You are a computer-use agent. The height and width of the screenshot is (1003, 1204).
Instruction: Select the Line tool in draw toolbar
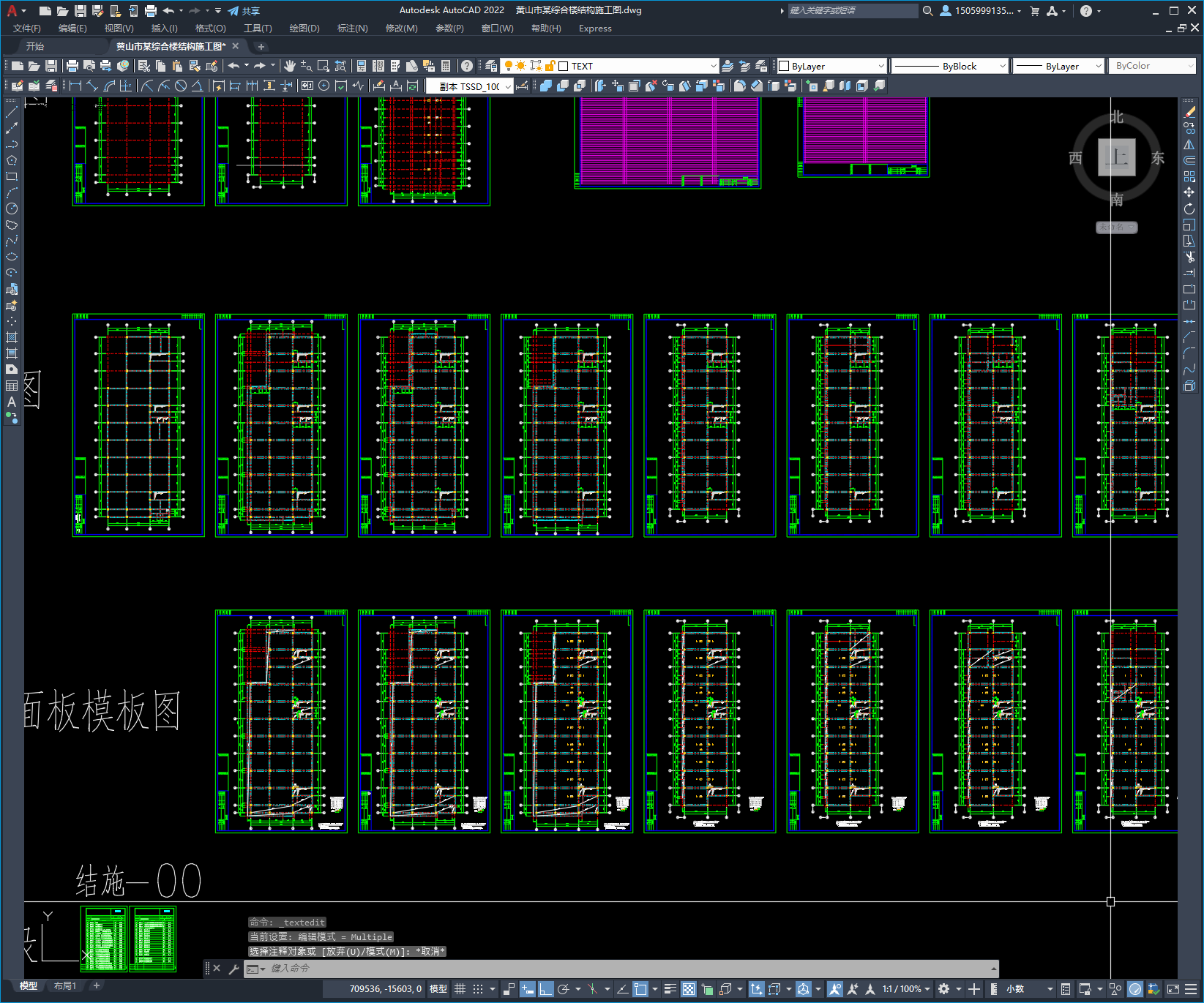click(12, 112)
